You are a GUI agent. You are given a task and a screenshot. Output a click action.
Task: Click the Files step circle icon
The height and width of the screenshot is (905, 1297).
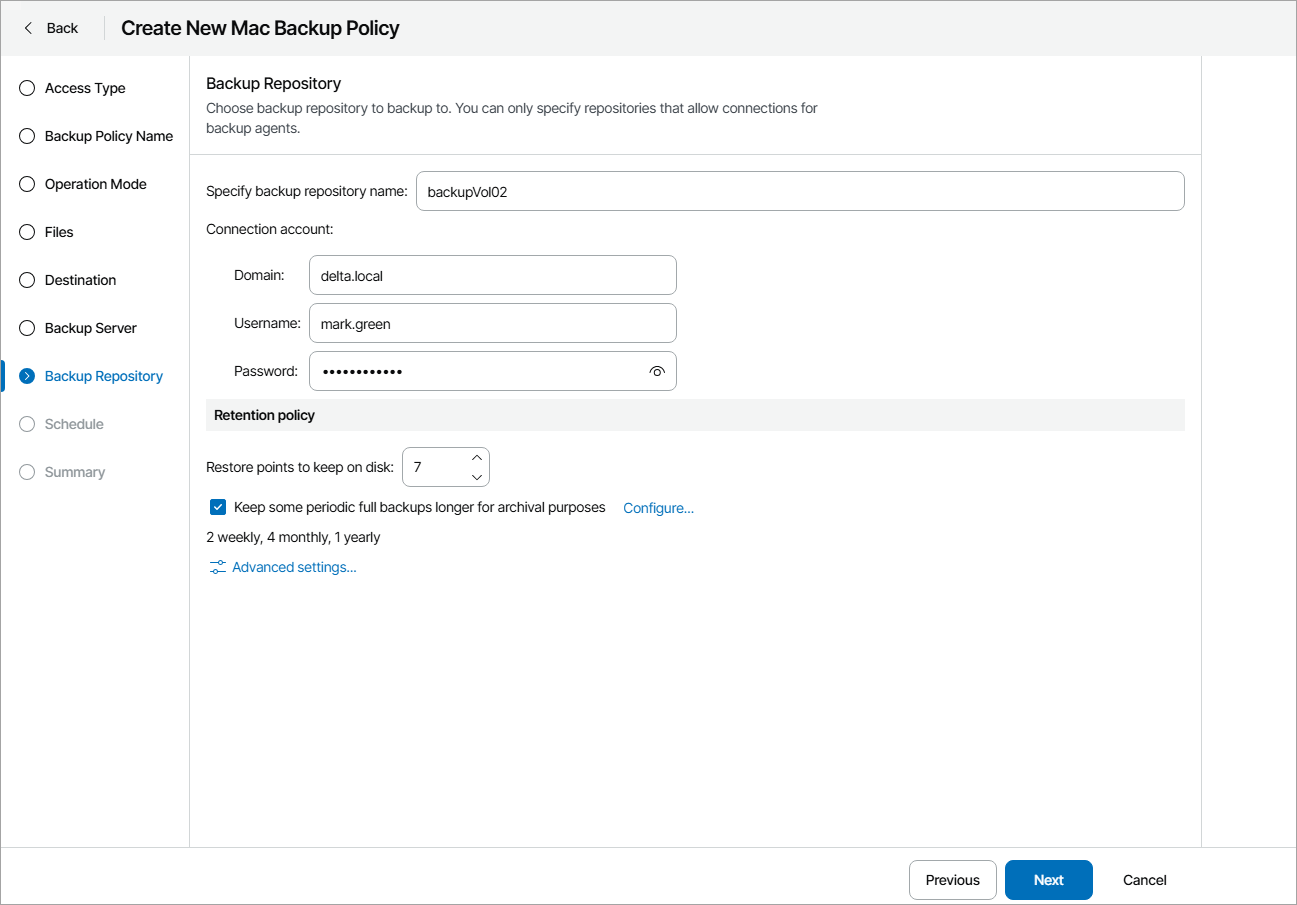[x=27, y=232]
